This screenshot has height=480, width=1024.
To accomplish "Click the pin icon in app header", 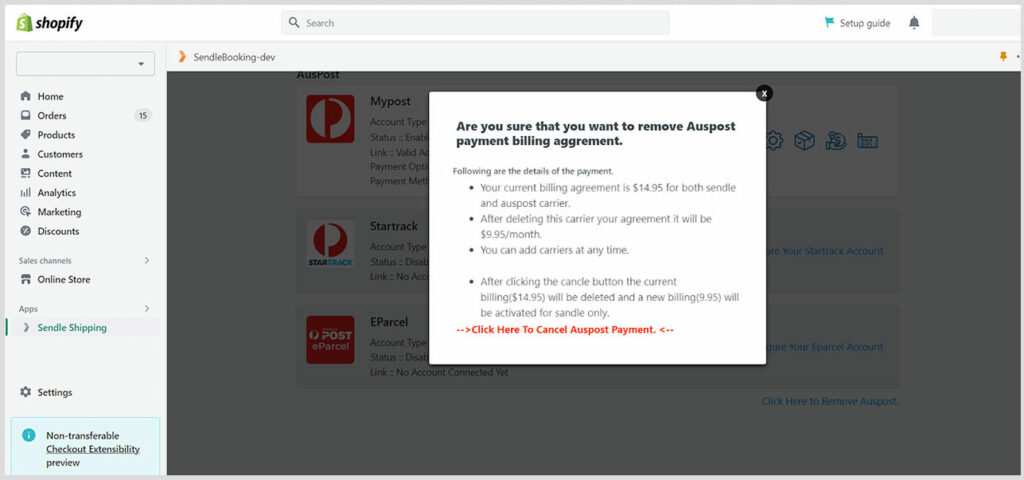I will (x=1003, y=57).
